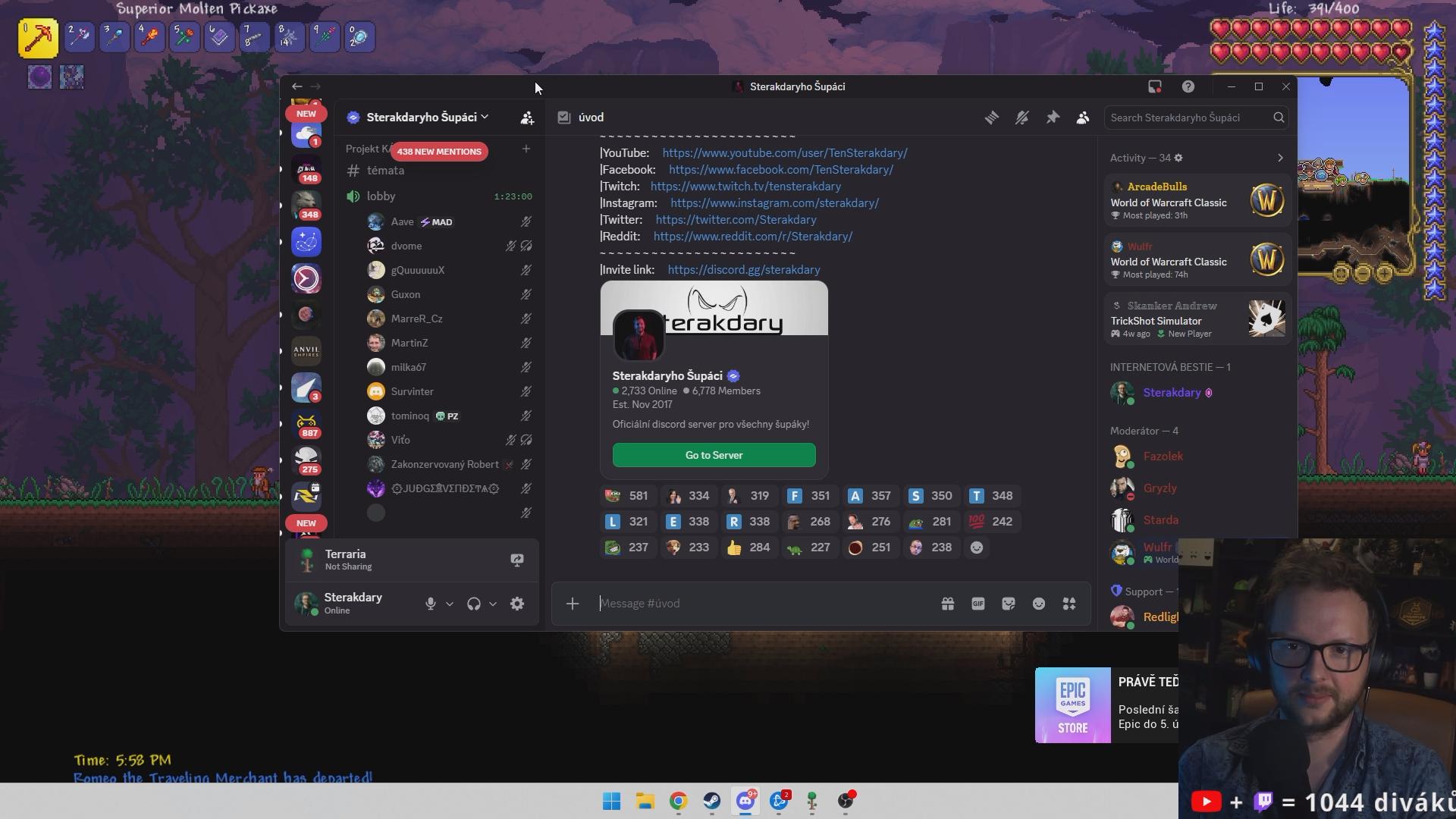Deafen with the headphones button
This screenshot has width=1456, height=819.
(x=474, y=604)
